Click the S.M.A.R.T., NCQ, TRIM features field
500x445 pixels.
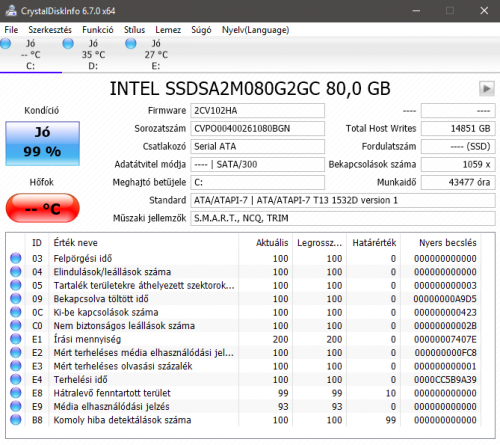pyautogui.click(x=343, y=219)
